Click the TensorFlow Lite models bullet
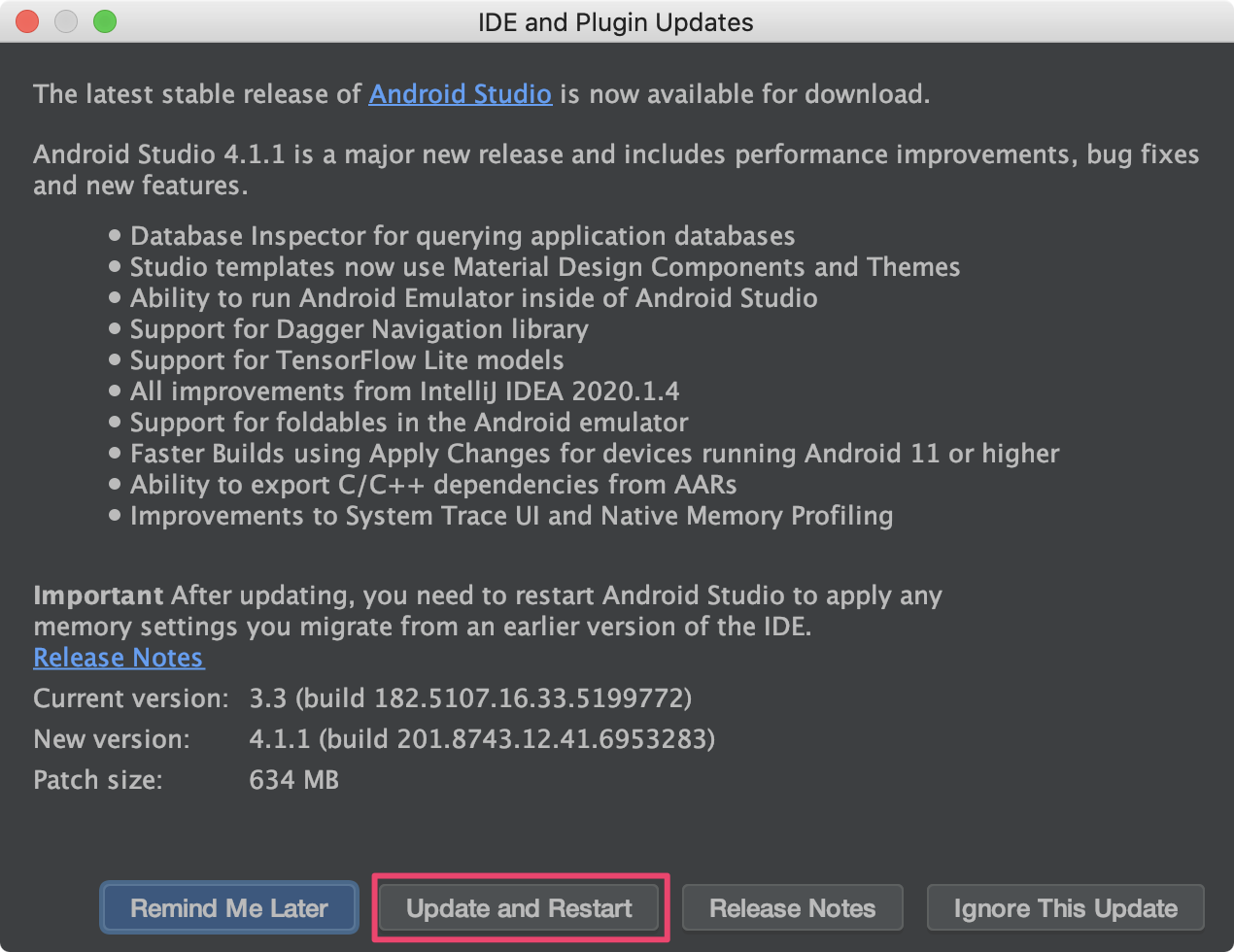 (x=347, y=360)
